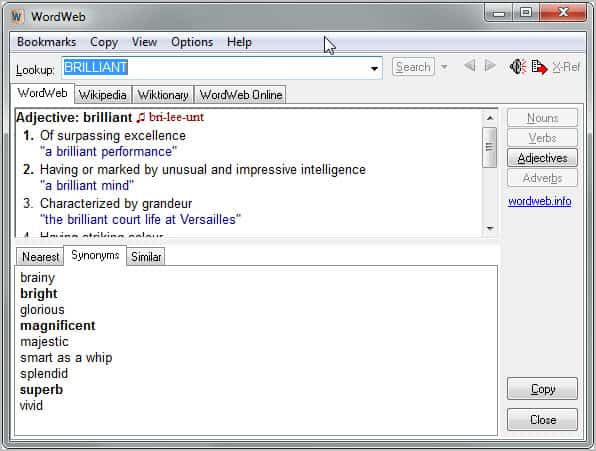Go forward with the right arrow
Screen dimensions: 596x451
pyautogui.click(x=490, y=66)
